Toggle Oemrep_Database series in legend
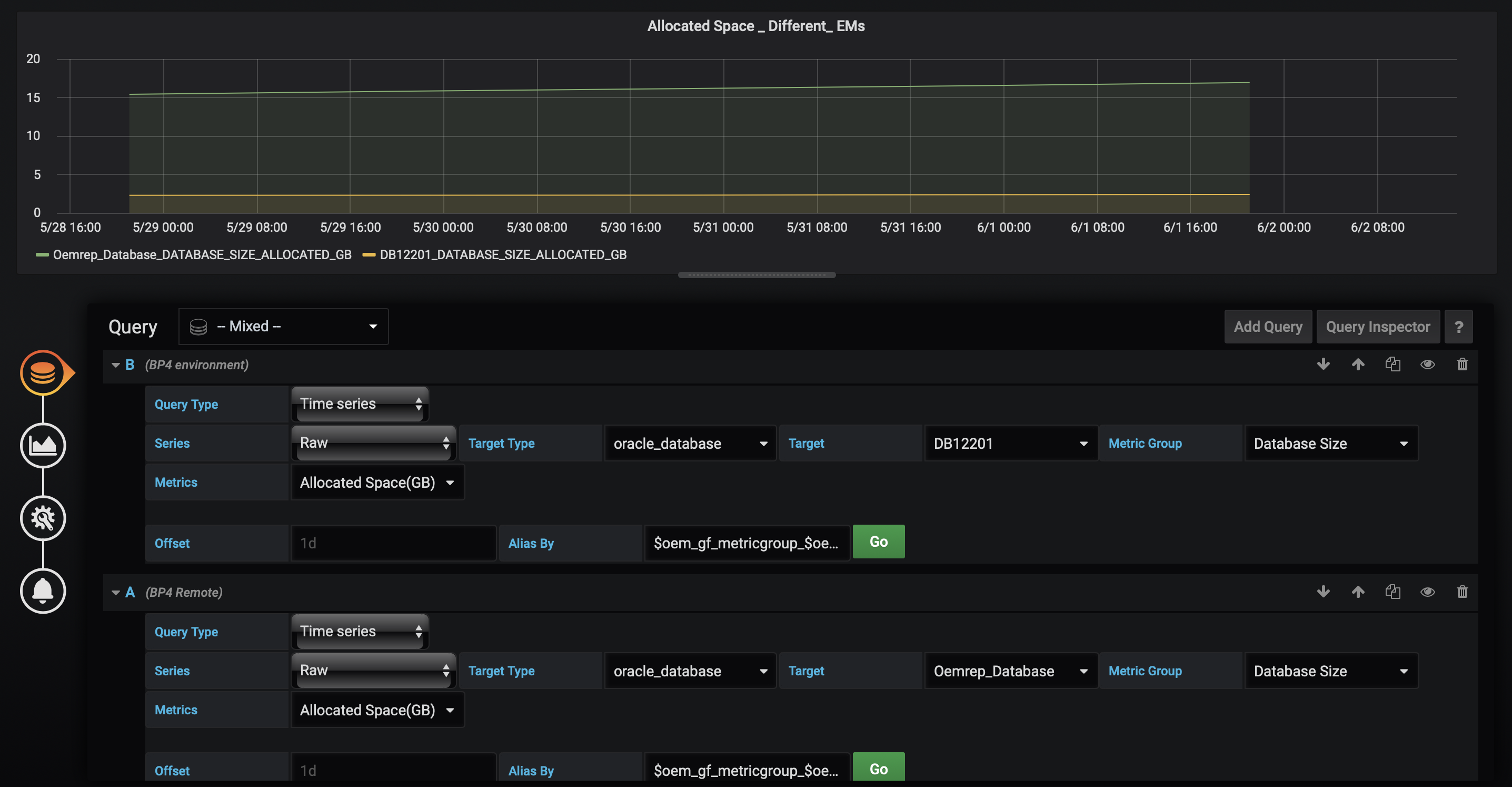 (x=202, y=254)
